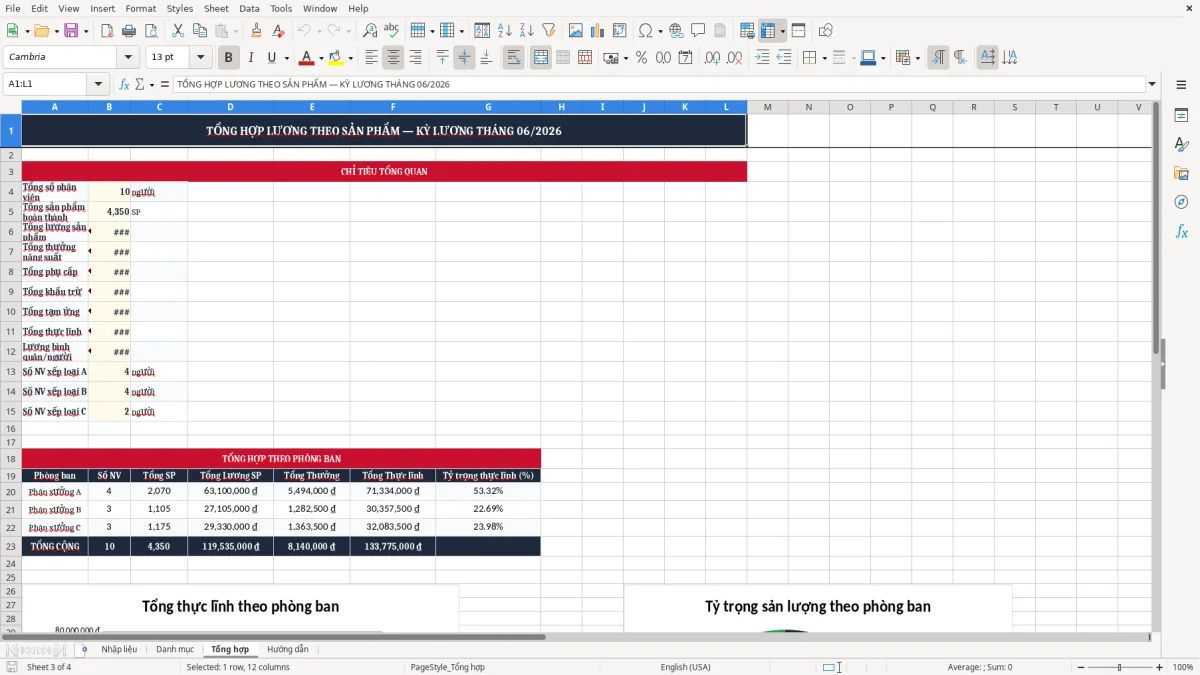Screen dimensions: 1200x675
Task: Run the Spelling check icon
Action: pyautogui.click(x=391, y=31)
